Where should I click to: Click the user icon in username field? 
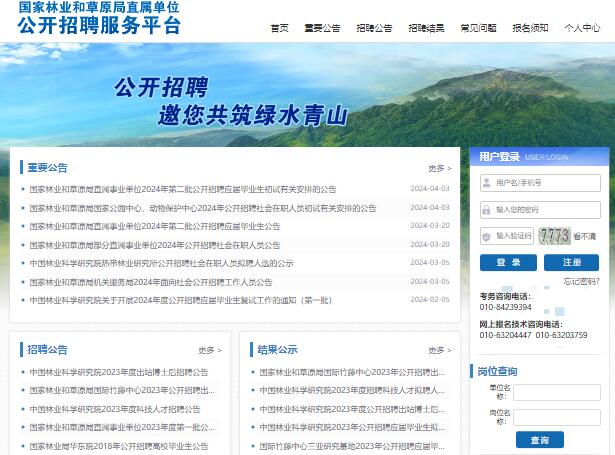487,183
